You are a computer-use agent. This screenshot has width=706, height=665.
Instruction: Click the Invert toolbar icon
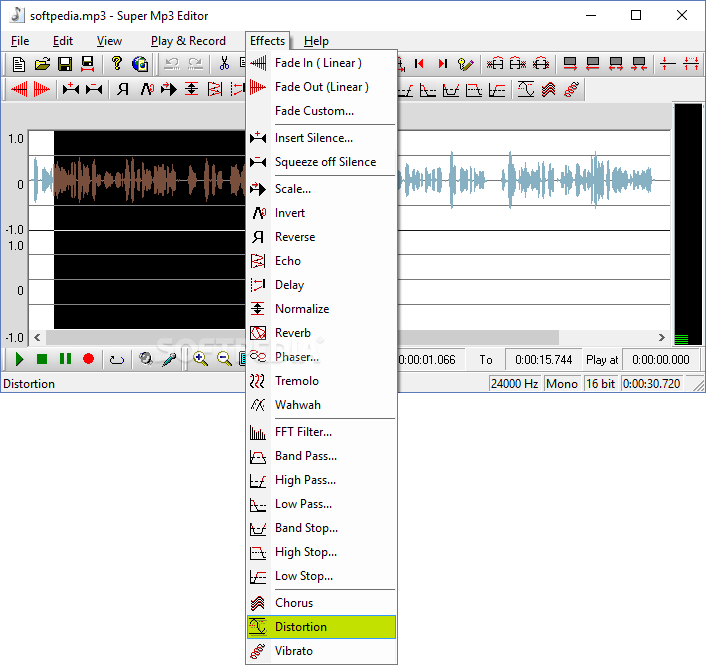pos(147,89)
